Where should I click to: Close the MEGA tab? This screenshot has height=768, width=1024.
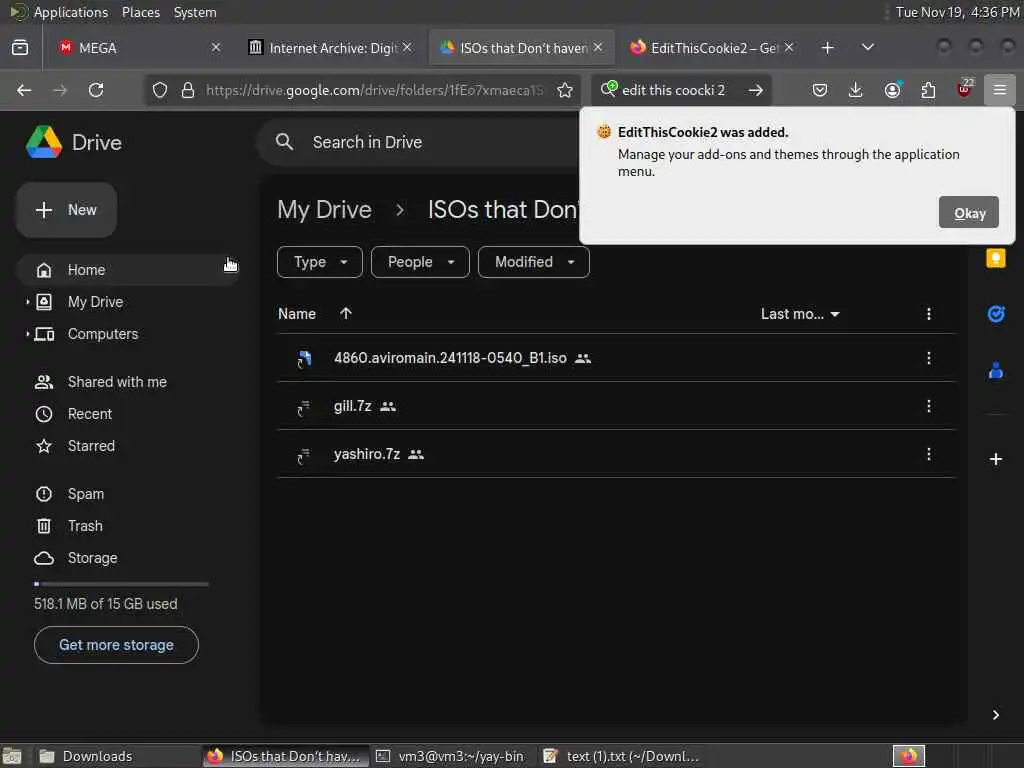click(216, 48)
